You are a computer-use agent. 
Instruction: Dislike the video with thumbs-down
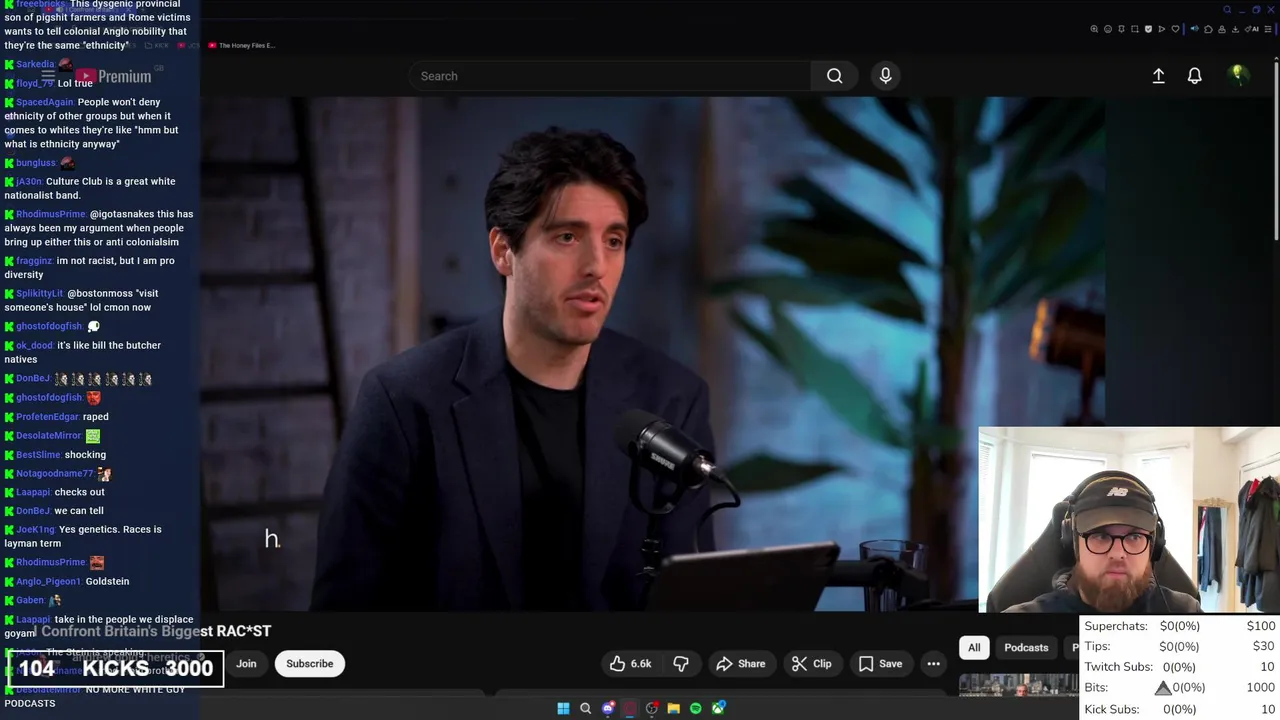coord(681,664)
